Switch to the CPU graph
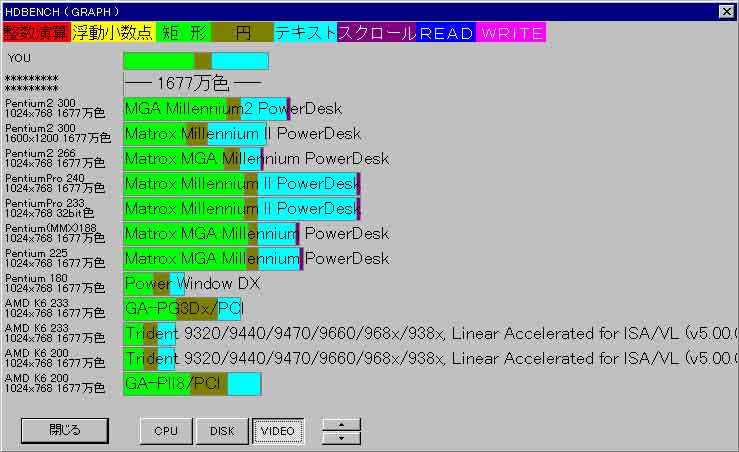Screen dimensions: 739x452 166,431
